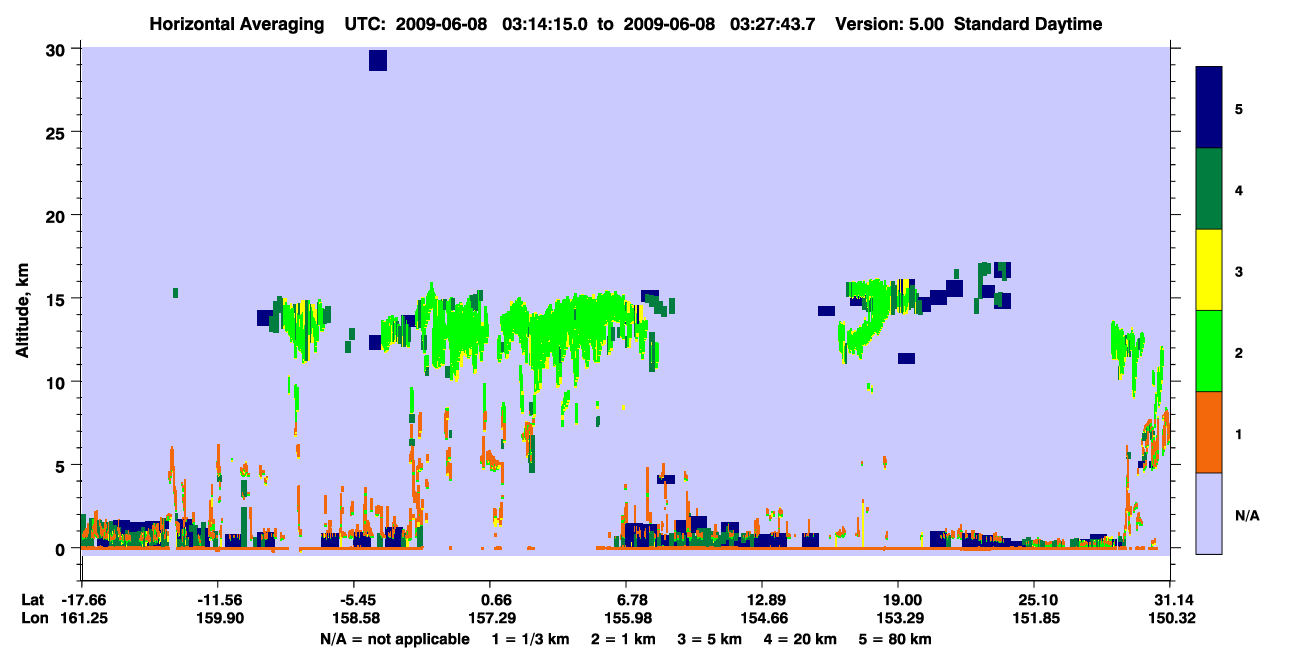
Task: Click latitude value -17.66
Action: (83, 599)
